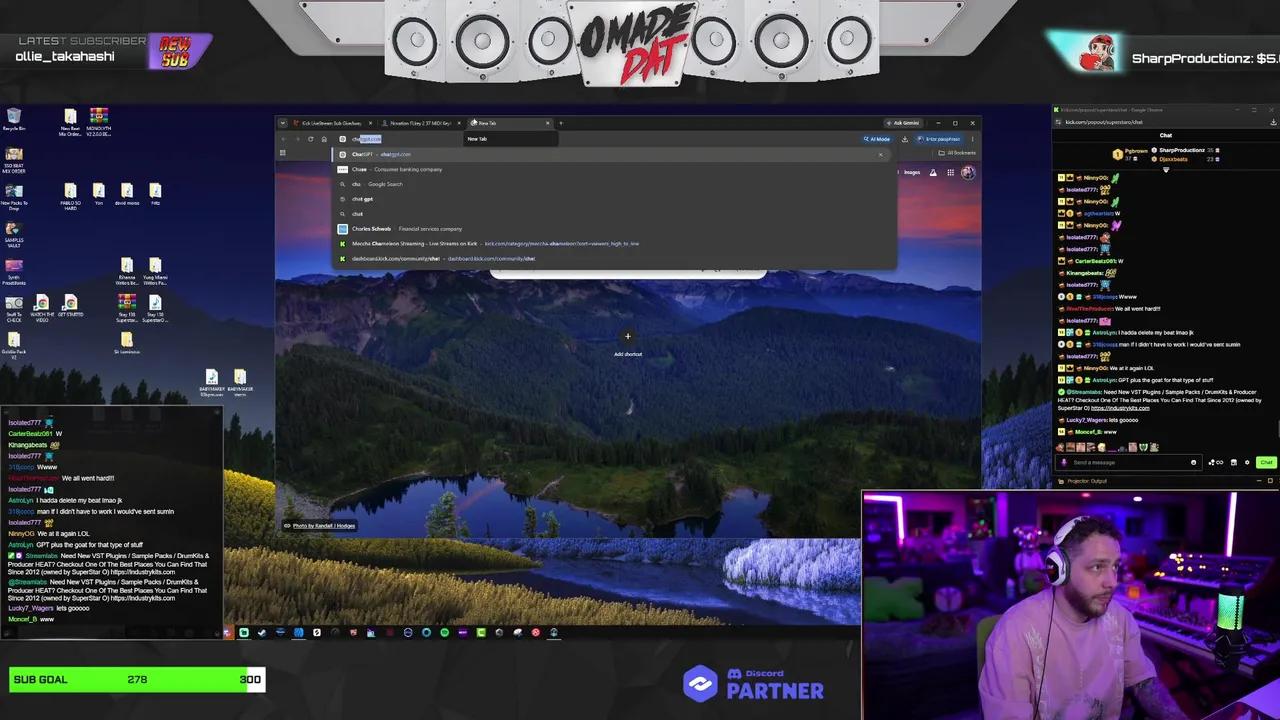1280x720 pixels.
Task: Open the New Packs To Drop desktop icon
Action: (14, 195)
